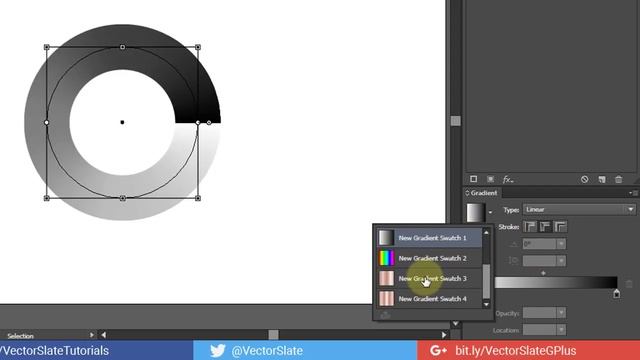
Task: Click the Appearance panel trash icon
Action: (x=619, y=179)
